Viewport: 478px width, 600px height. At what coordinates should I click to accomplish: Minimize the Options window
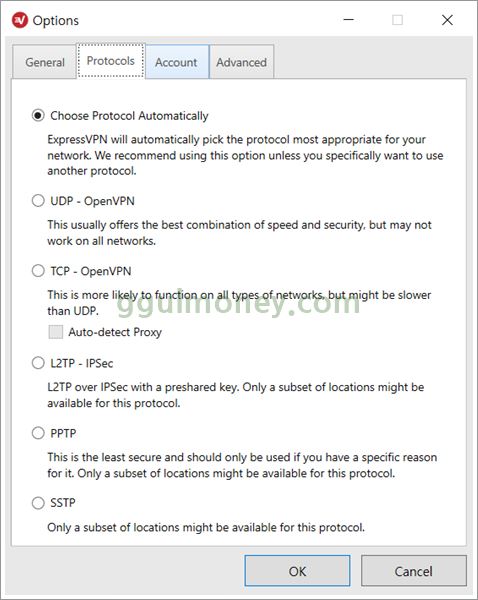pyautogui.click(x=349, y=20)
